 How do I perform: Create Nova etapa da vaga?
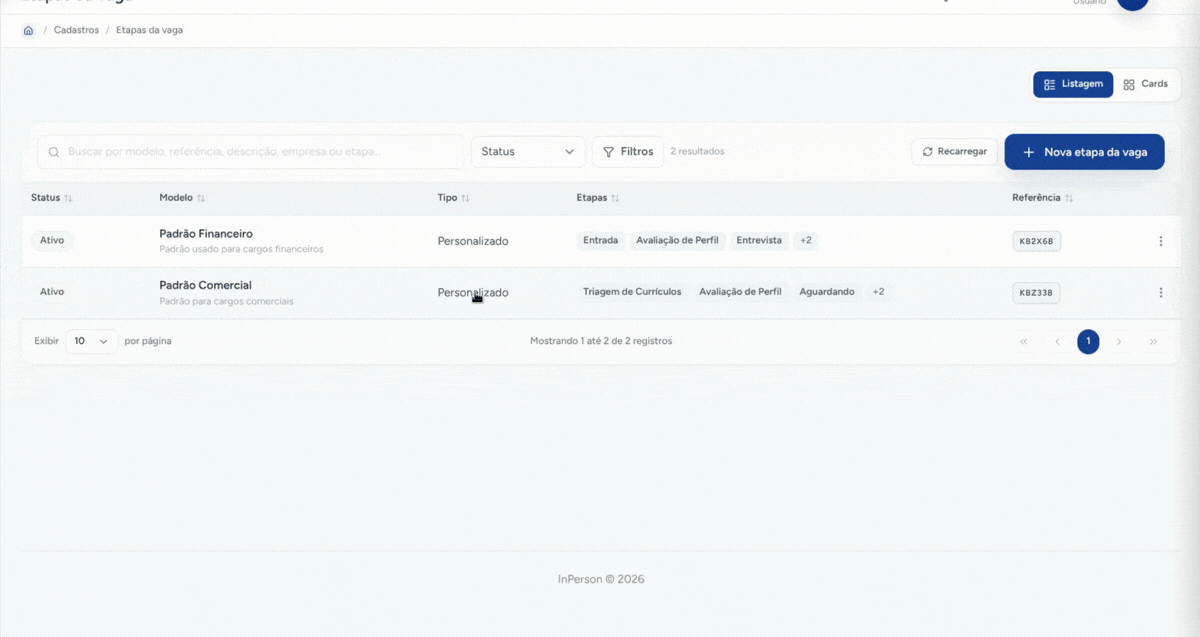pyautogui.click(x=1084, y=152)
